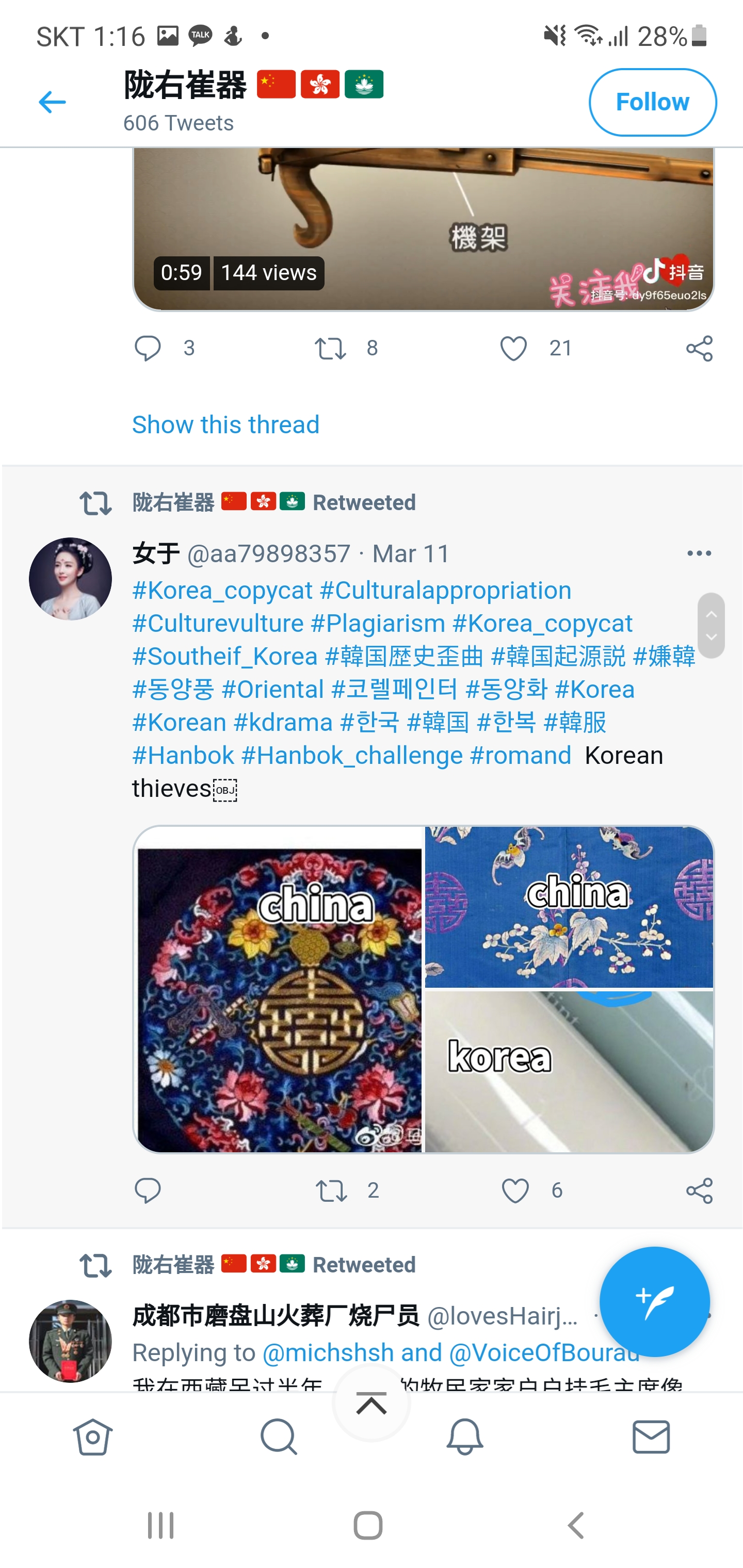Like the video tweet with 21 likes

[x=513, y=348]
